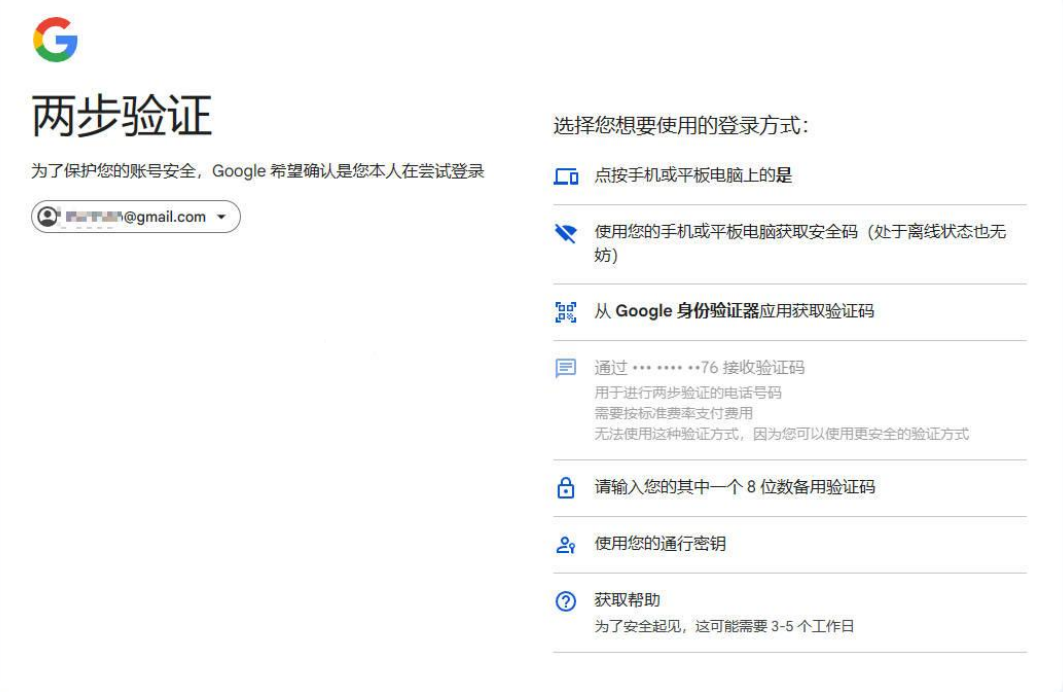Click the Google logo
The width and height of the screenshot is (1063, 692).
click(55, 39)
